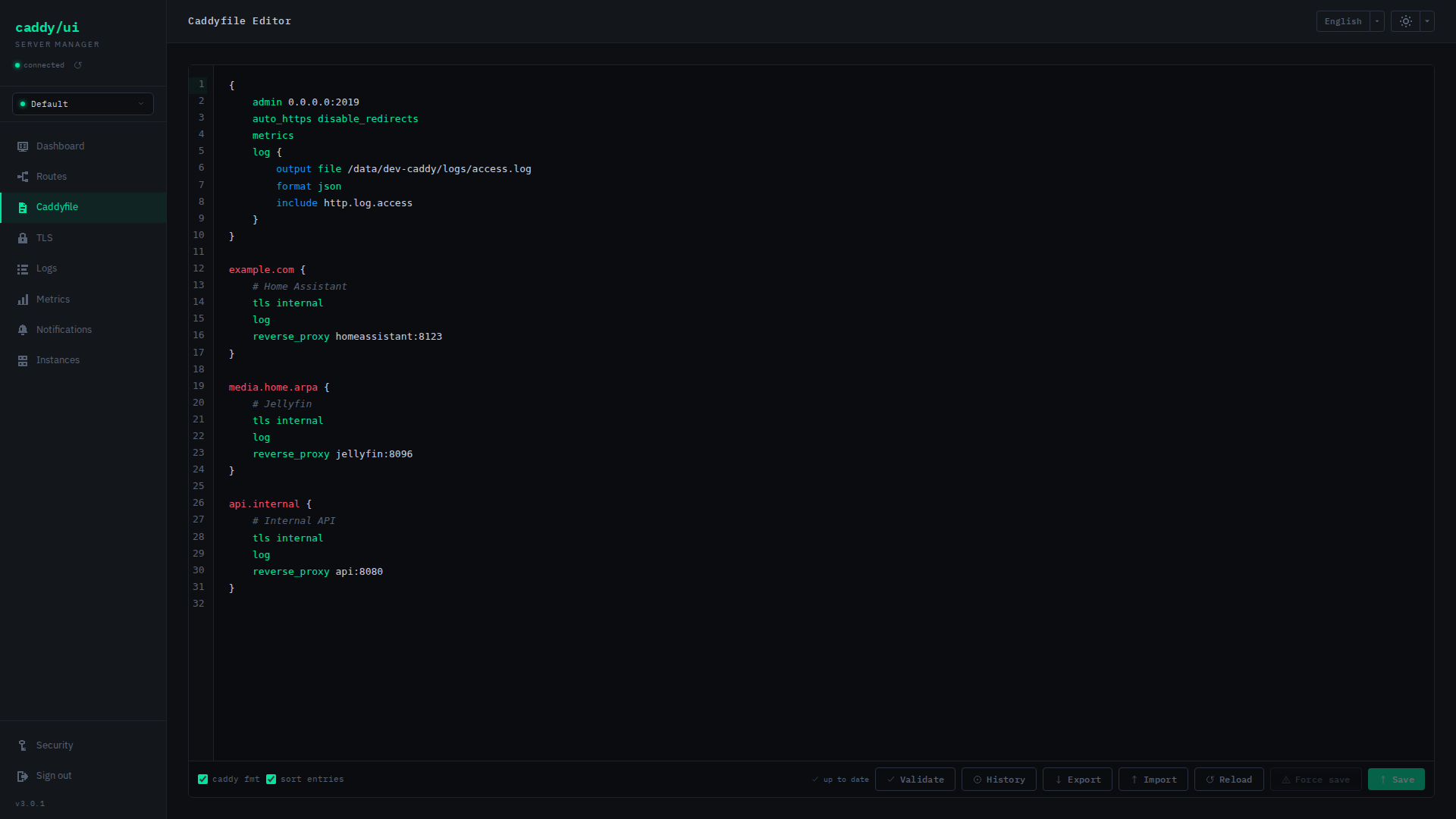Open the TLS lock icon
This screenshot has width=1456, height=819.
(23, 238)
